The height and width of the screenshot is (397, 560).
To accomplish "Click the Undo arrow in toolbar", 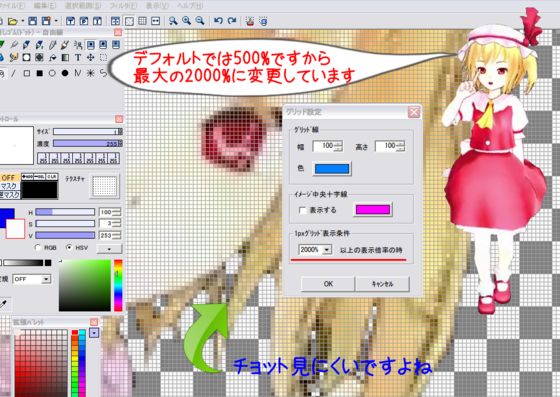I will point(218,21).
